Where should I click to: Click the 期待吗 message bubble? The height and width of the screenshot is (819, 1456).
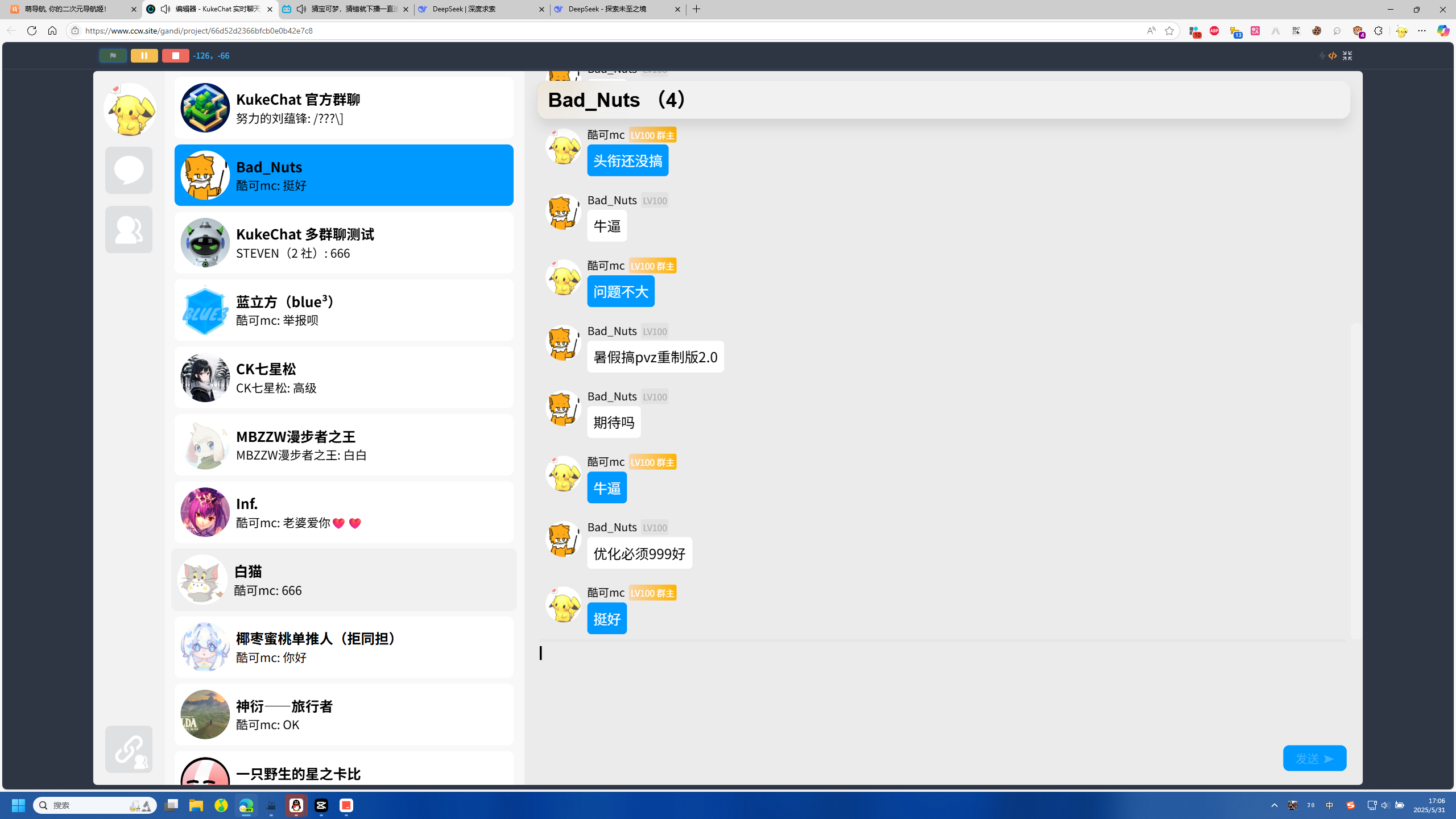(x=614, y=422)
